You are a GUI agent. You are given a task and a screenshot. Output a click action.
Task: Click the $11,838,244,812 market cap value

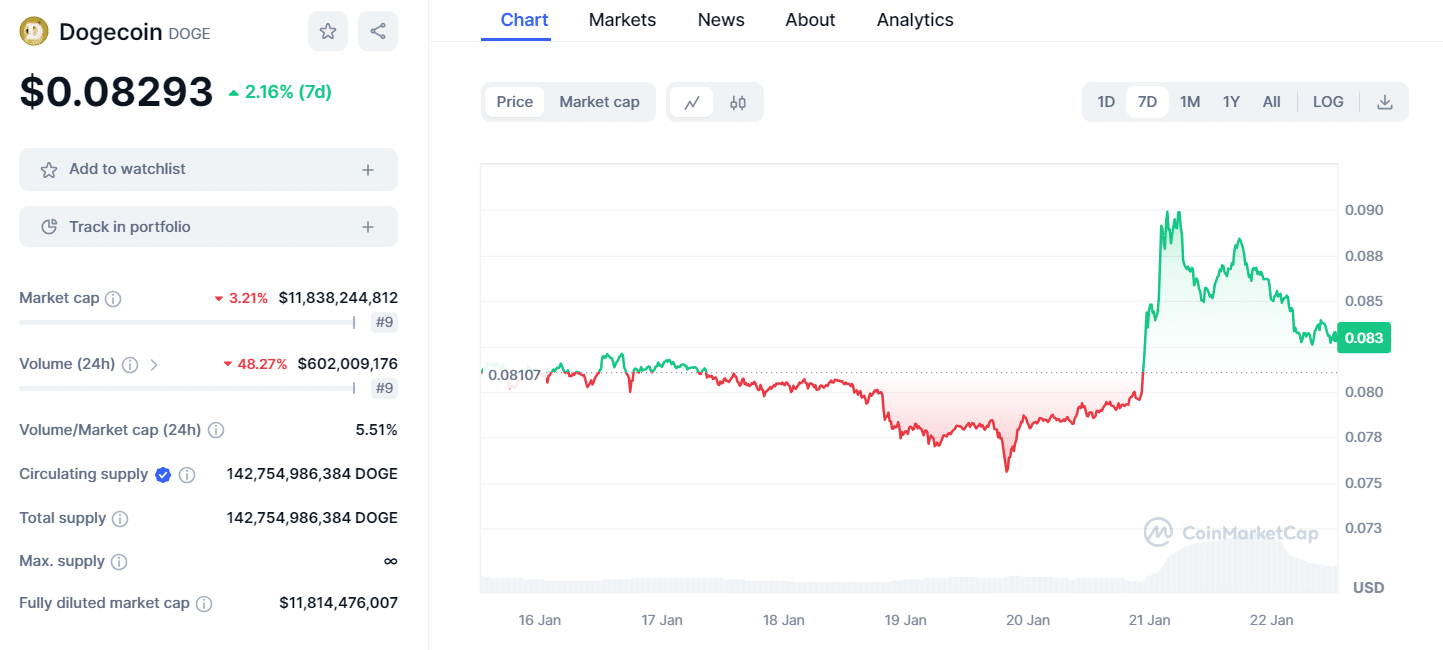[338, 298]
